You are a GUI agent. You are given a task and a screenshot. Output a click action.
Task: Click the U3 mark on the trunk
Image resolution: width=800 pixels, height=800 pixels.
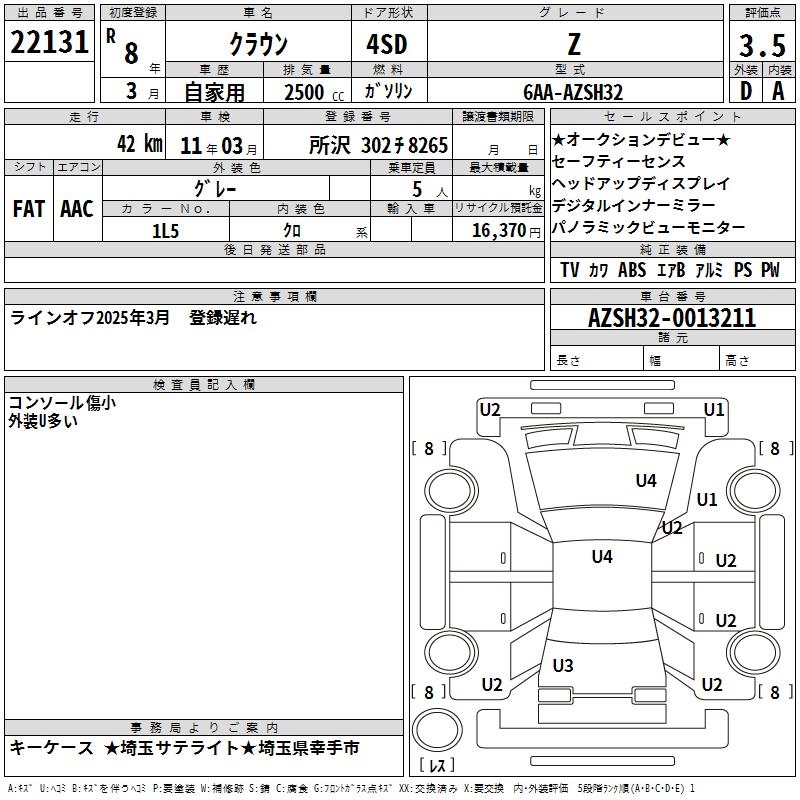click(x=563, y=666)
